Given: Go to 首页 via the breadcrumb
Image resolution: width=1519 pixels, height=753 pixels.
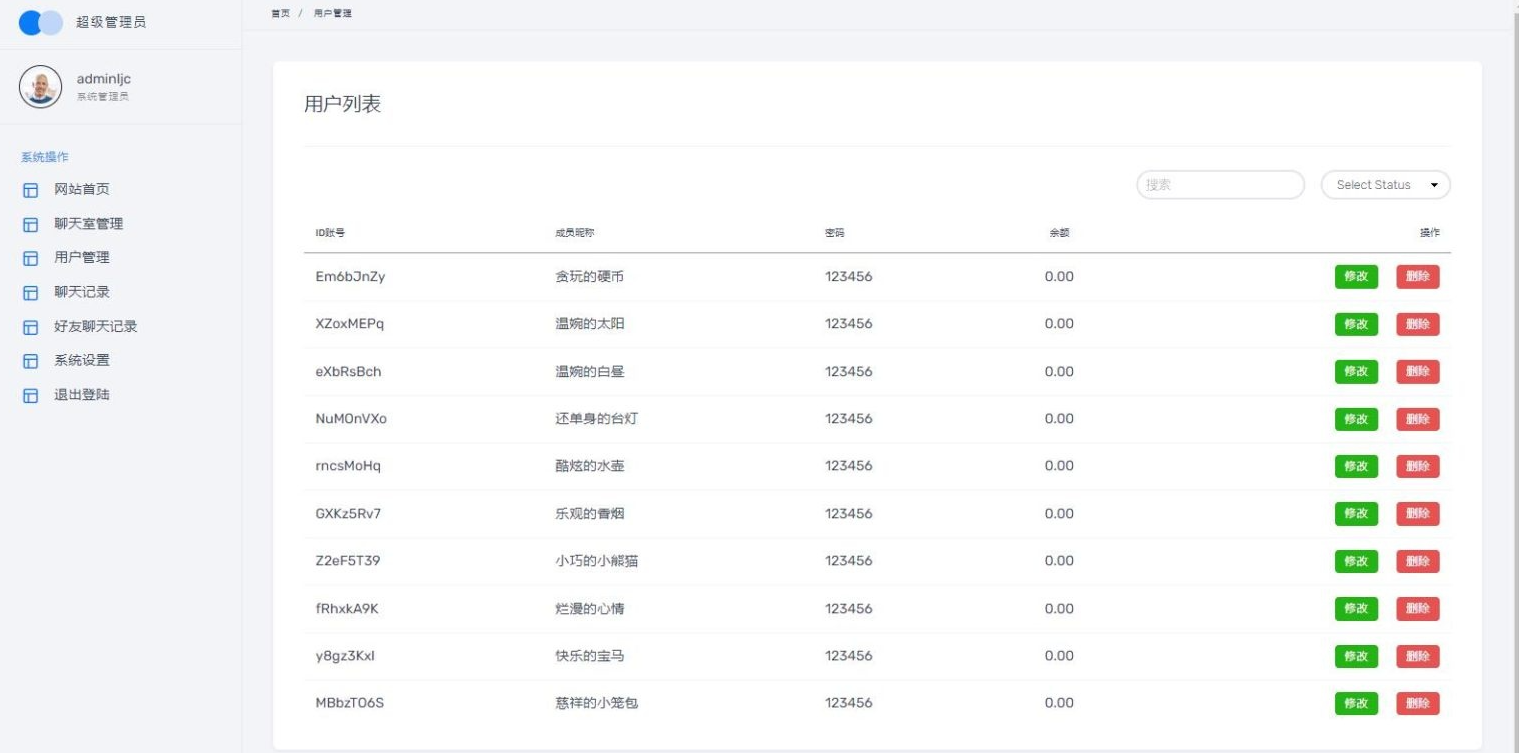Looking at the screenshot, I should point(280,13).
